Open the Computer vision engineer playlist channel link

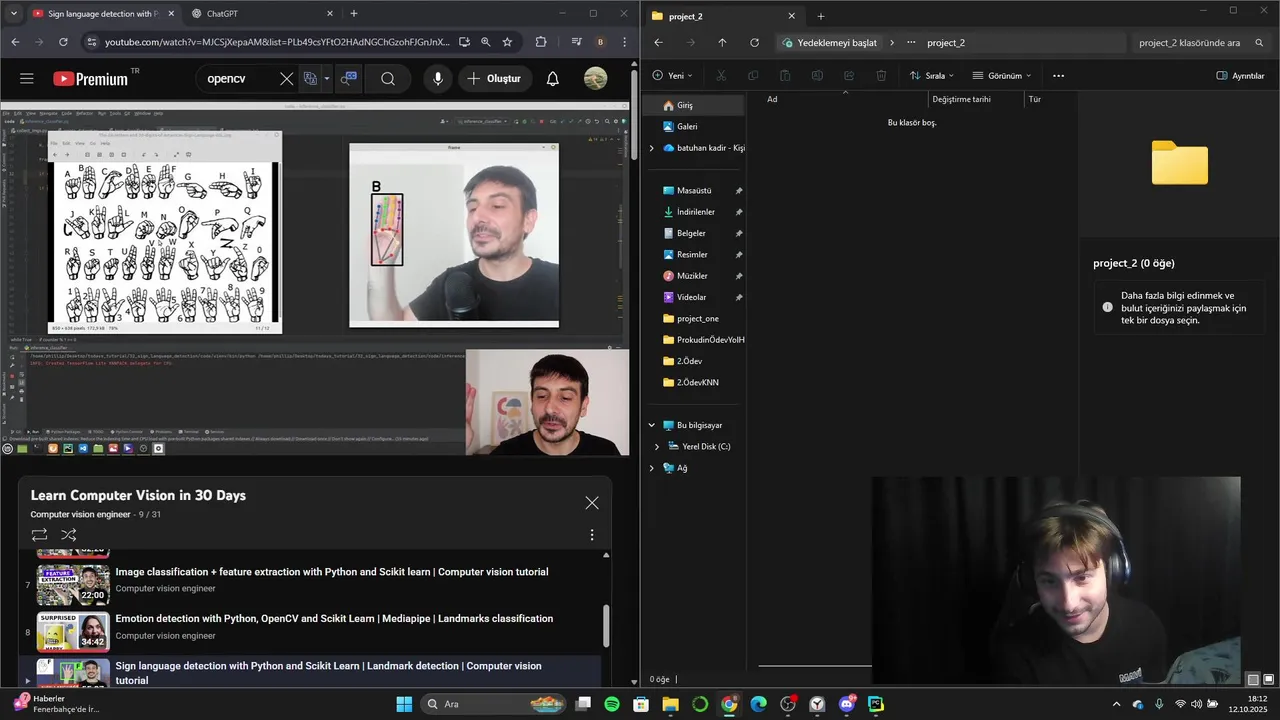(80, 514)
